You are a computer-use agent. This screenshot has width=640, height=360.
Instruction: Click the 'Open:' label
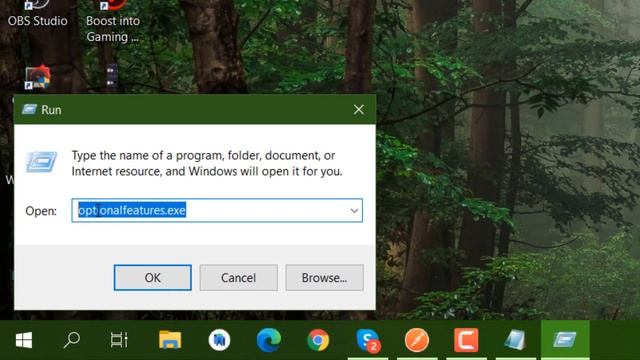41,211
